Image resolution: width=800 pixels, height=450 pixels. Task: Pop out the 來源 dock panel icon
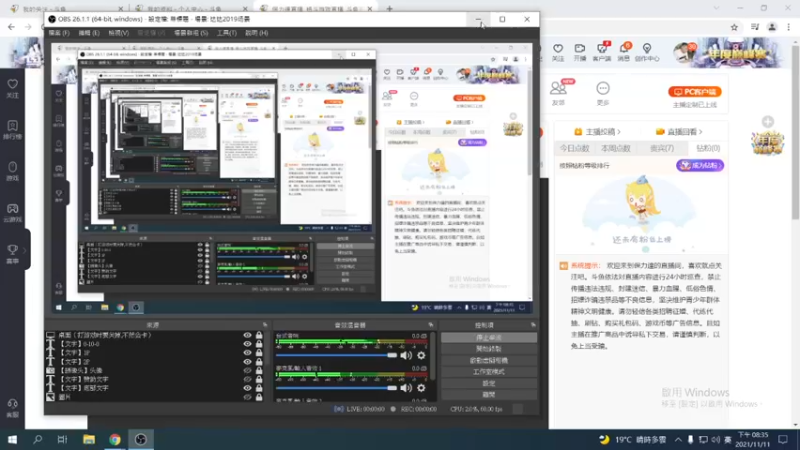click(x=265, y=324)
